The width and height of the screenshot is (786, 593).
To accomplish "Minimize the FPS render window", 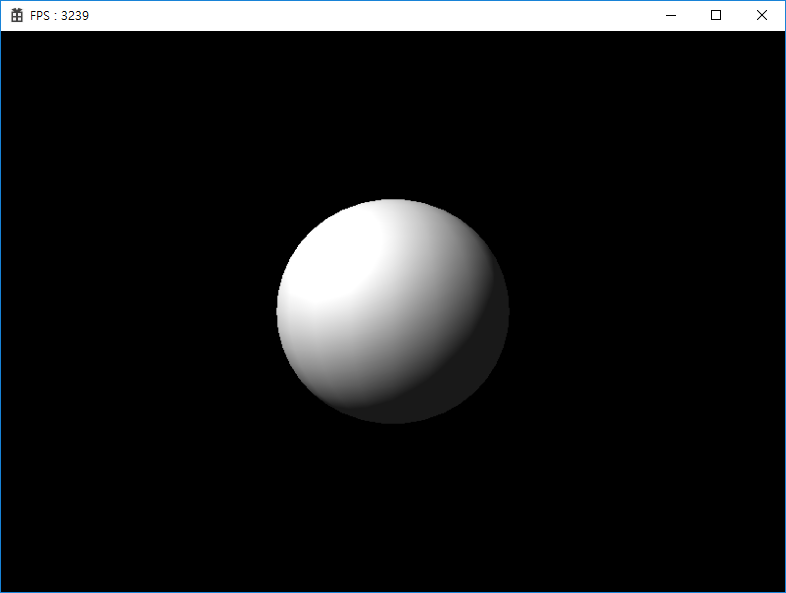I will (671, 16).
